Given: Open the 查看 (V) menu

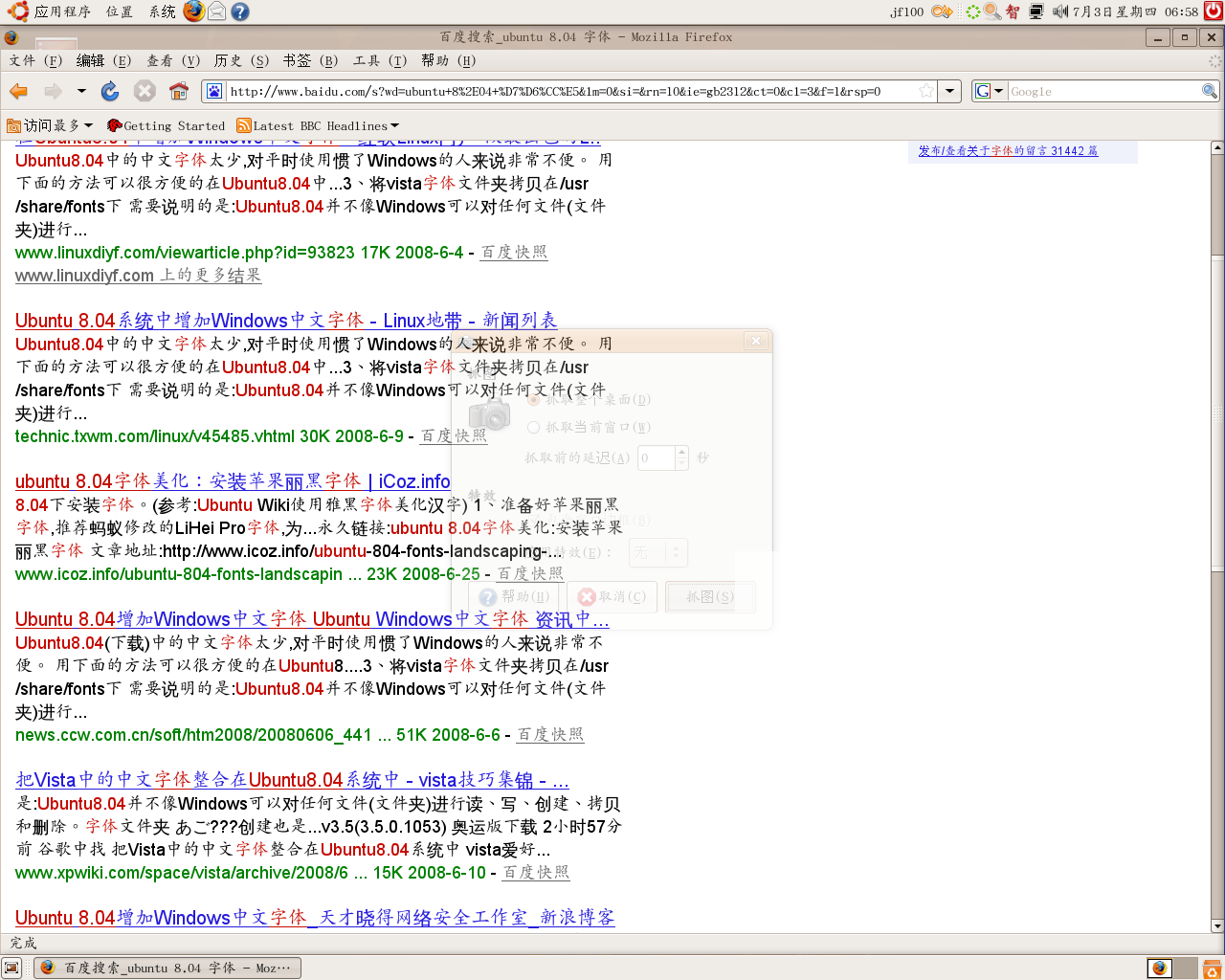Looking at the screenshot, I should 172,60.
